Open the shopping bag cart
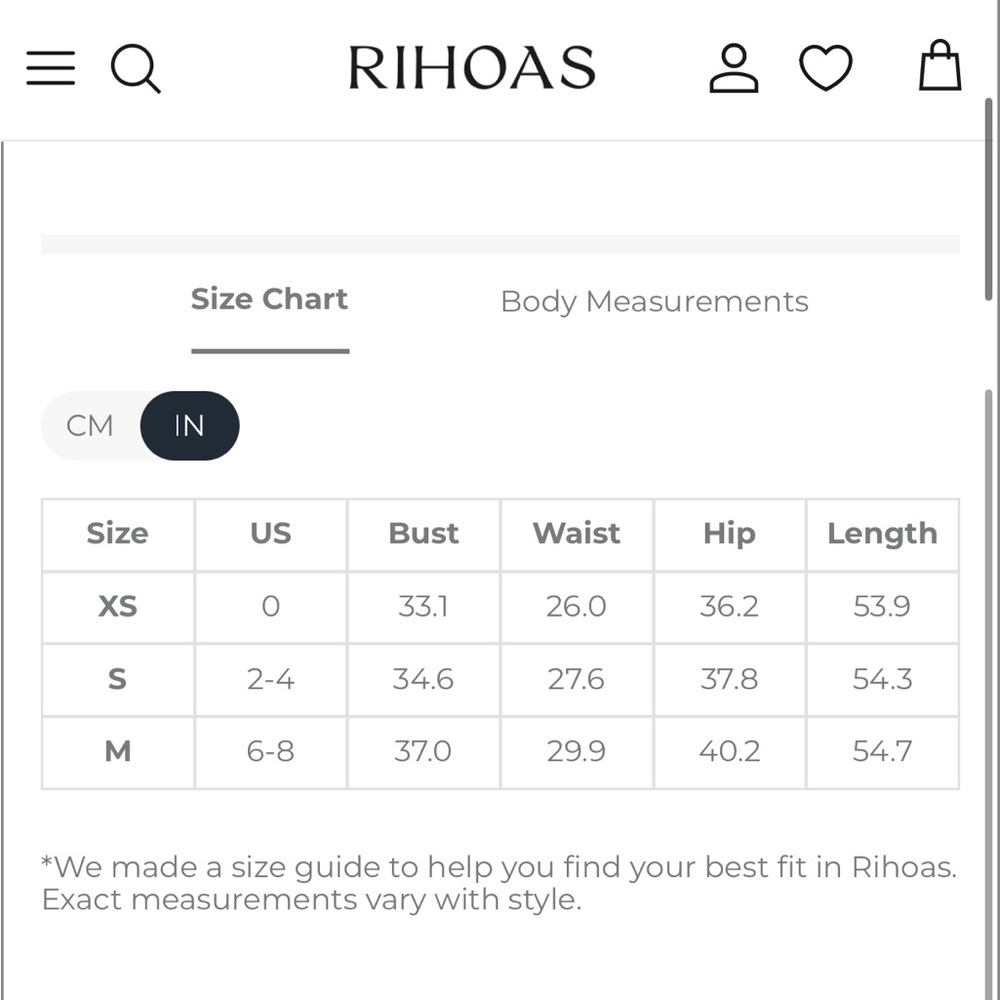The height and width of the screenshot is (1000, 1000). (x=940, y=65)
